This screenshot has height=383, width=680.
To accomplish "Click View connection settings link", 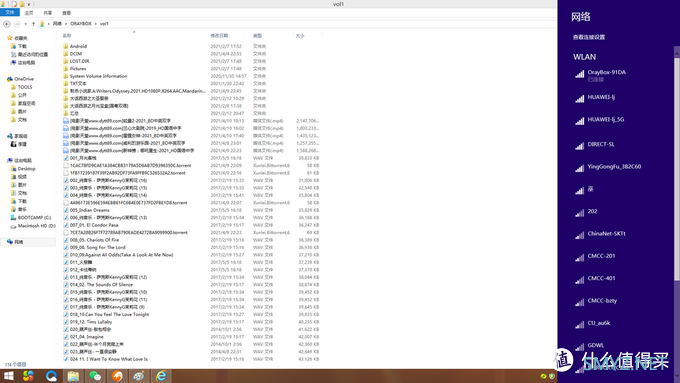I will pyautogui.click(x=588, y=37).
